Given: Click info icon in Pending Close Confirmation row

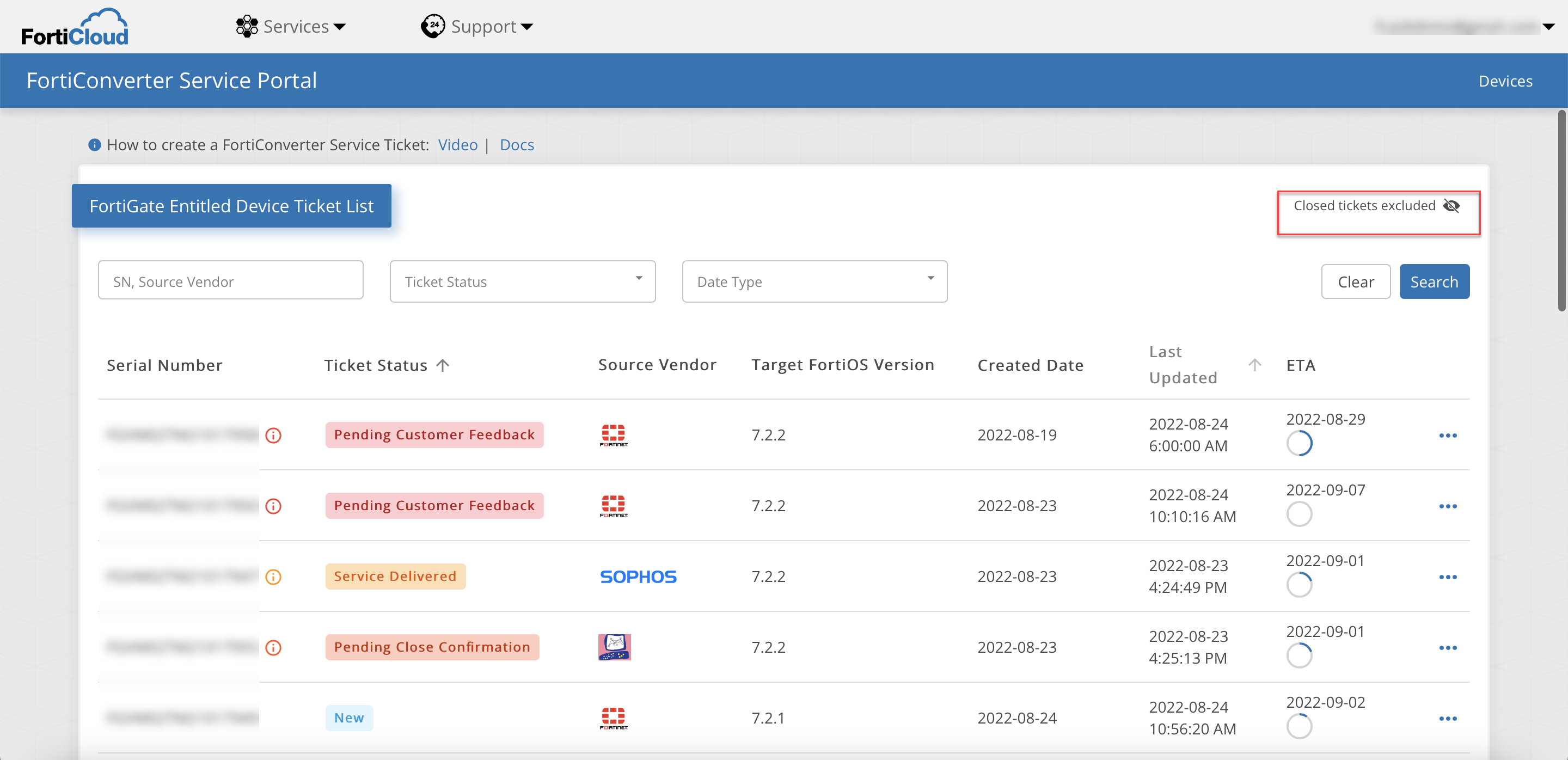Looking at the screenshot, I should click(273, 647).
